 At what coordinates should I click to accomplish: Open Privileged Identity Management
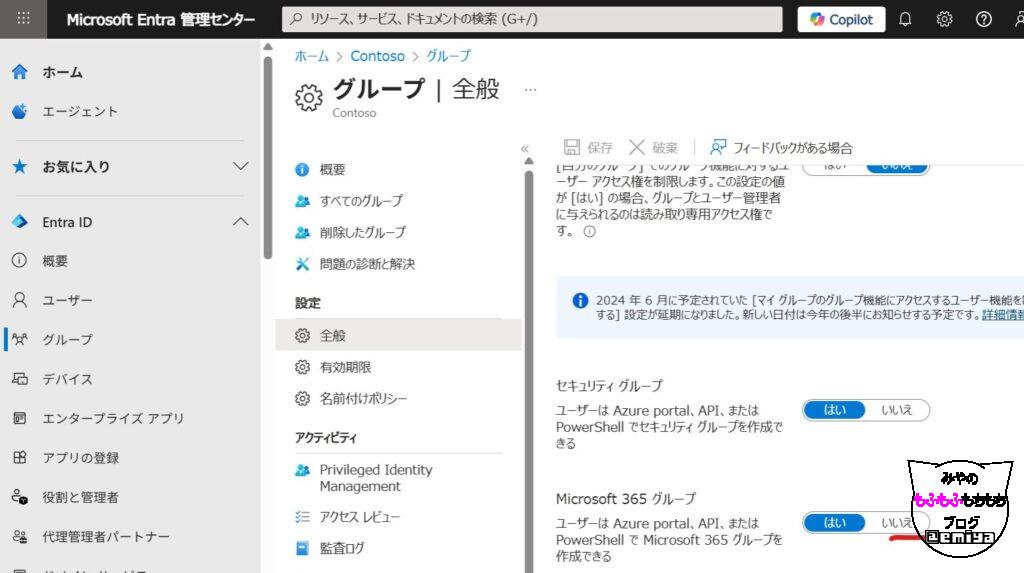(x=376, y=478)
